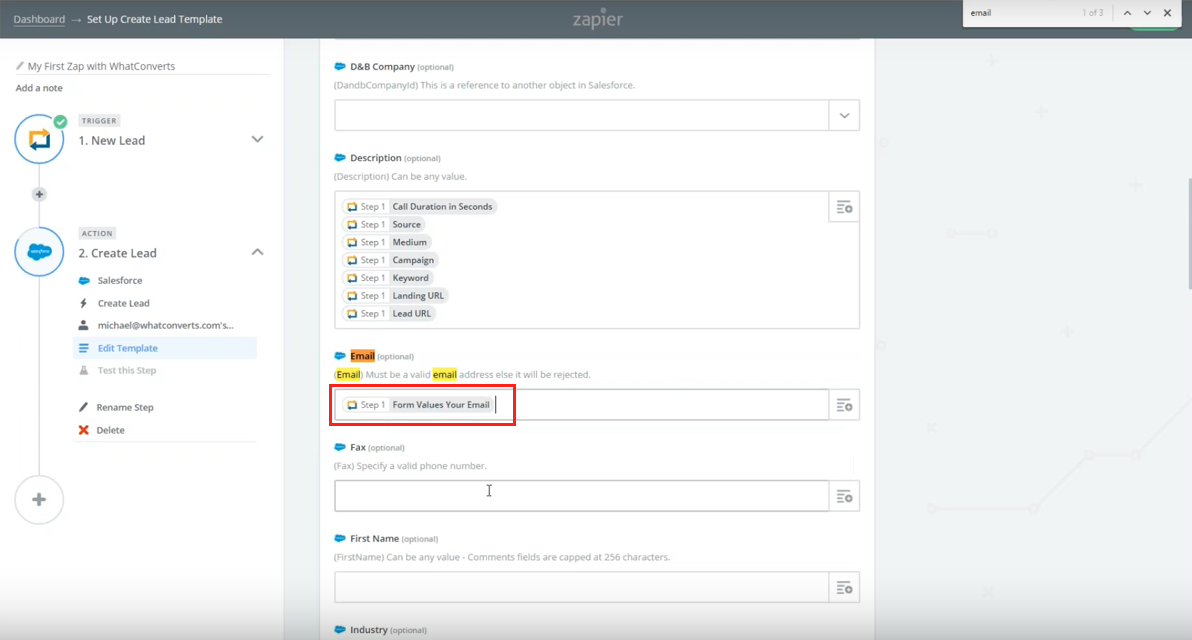This screenshot has width=1192, height=640.
Task: Select the Campaign field pill
Action: click(390, 260)
